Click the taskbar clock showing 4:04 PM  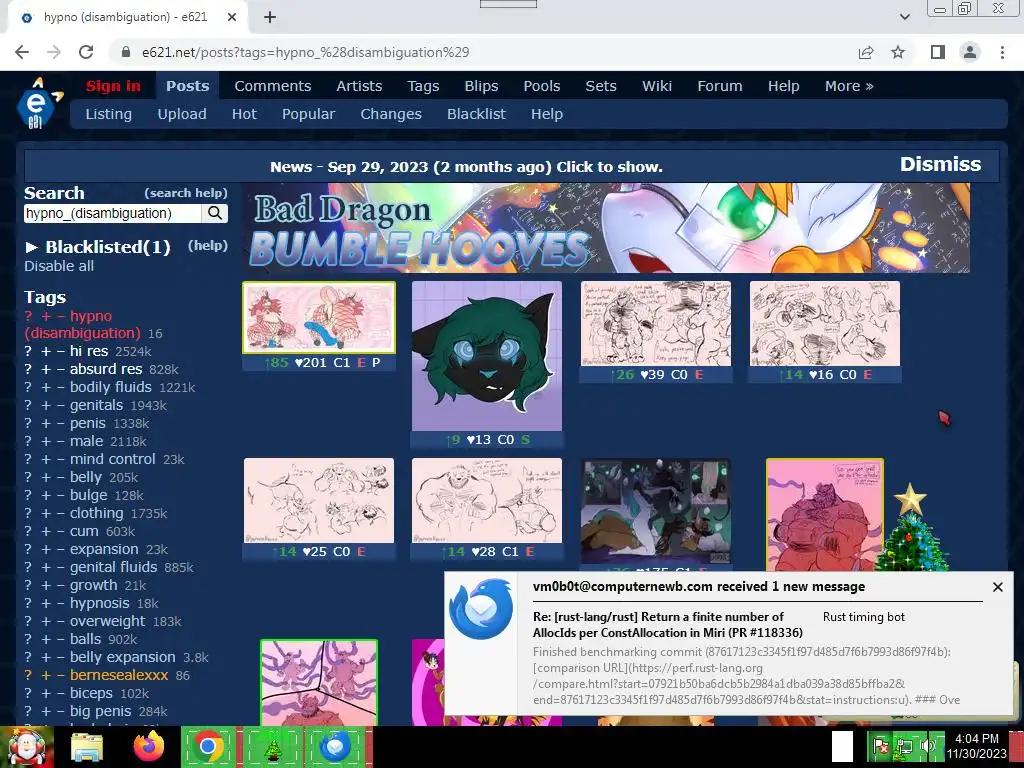976,746
